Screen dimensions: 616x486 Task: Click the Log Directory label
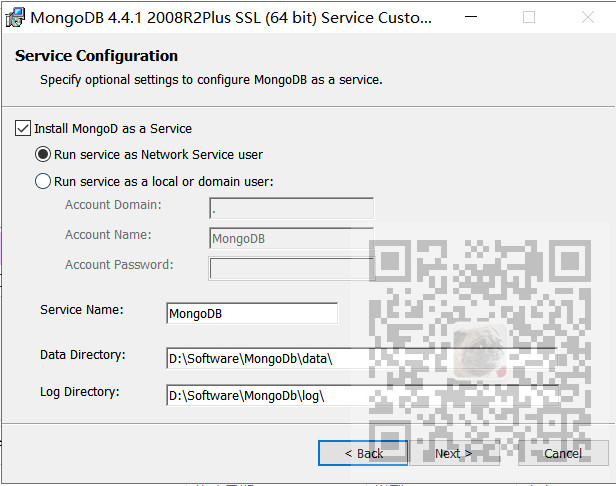pos(80,392)
